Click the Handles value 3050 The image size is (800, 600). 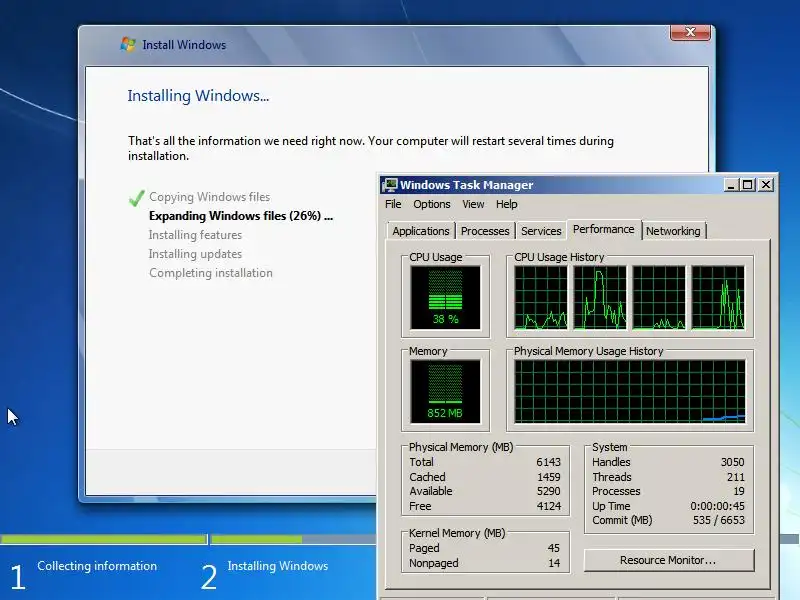click(732, 462)
